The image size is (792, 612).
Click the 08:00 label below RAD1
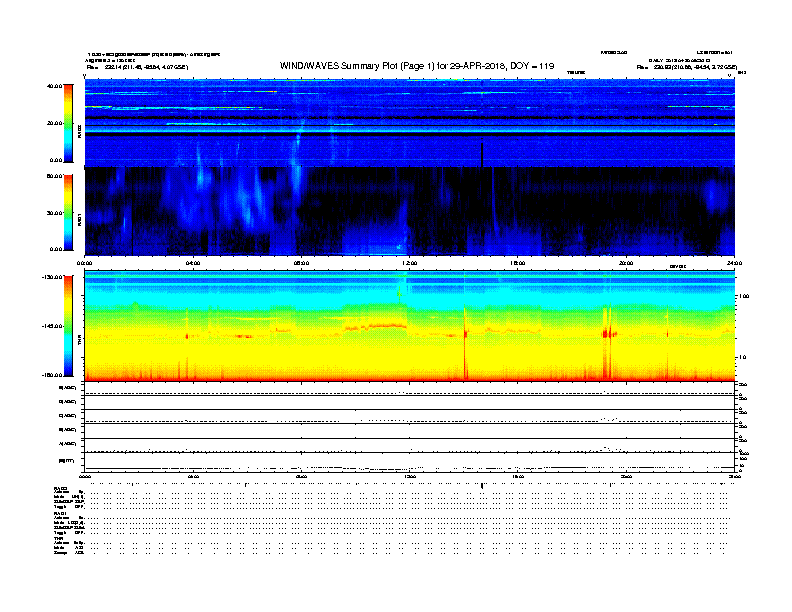click(x=301, y=263)
